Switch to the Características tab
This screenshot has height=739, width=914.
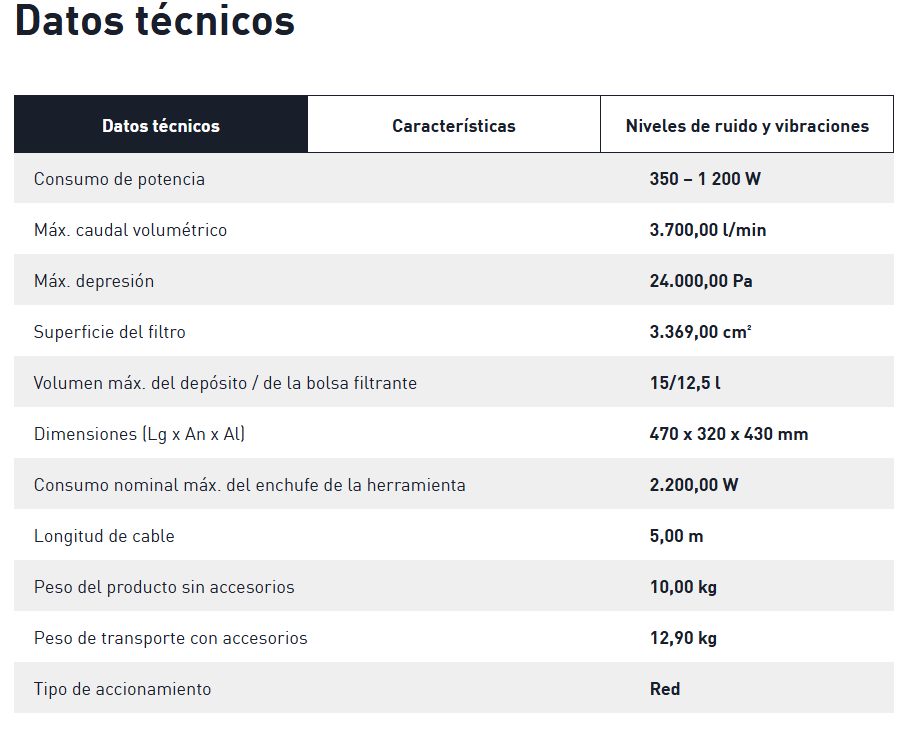[x=454, y=126]
